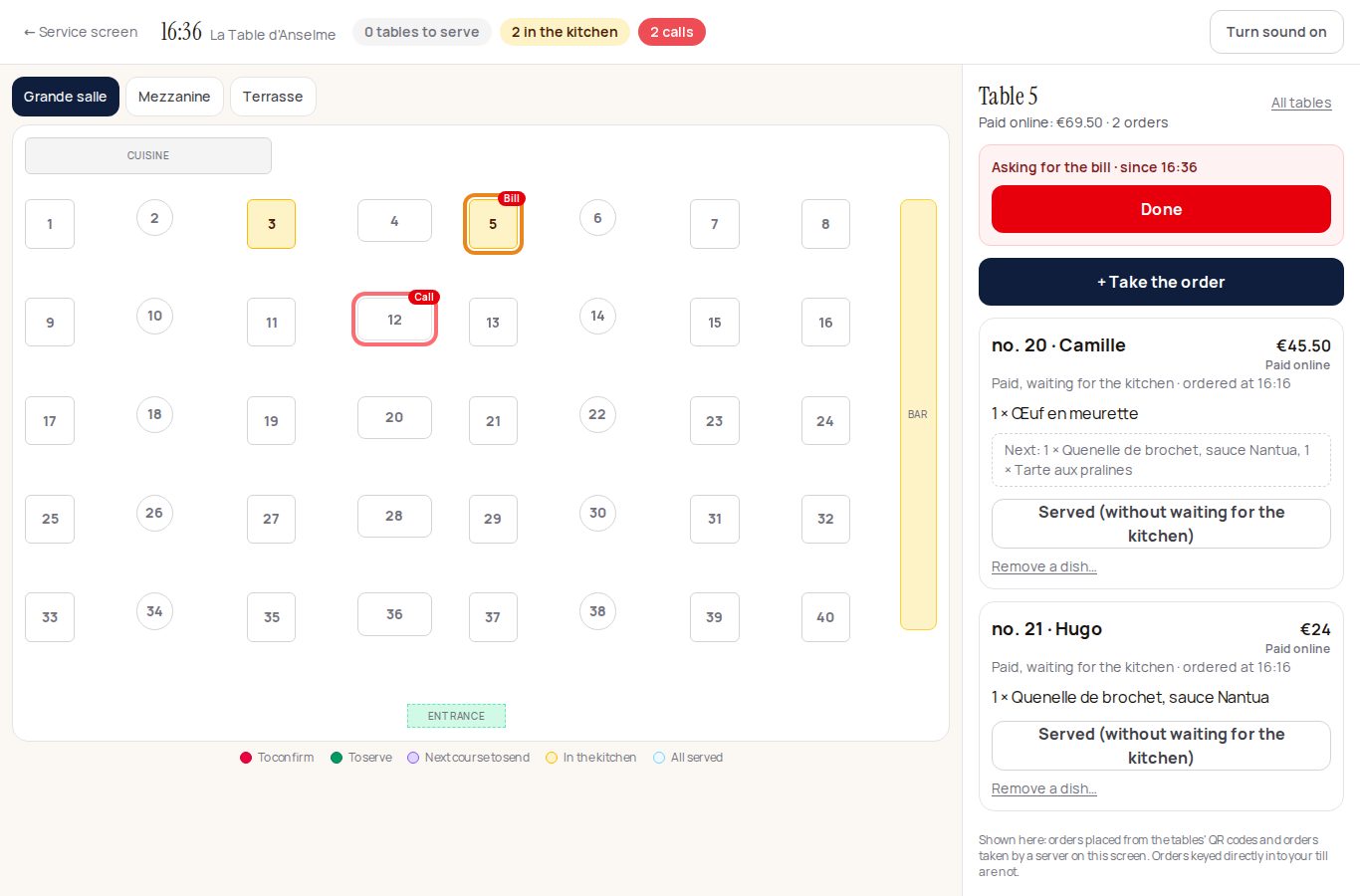Select table 5 with Bill badge
Image resolution: width=1360 pixels, height=896 pixels.
coord(493,224)
